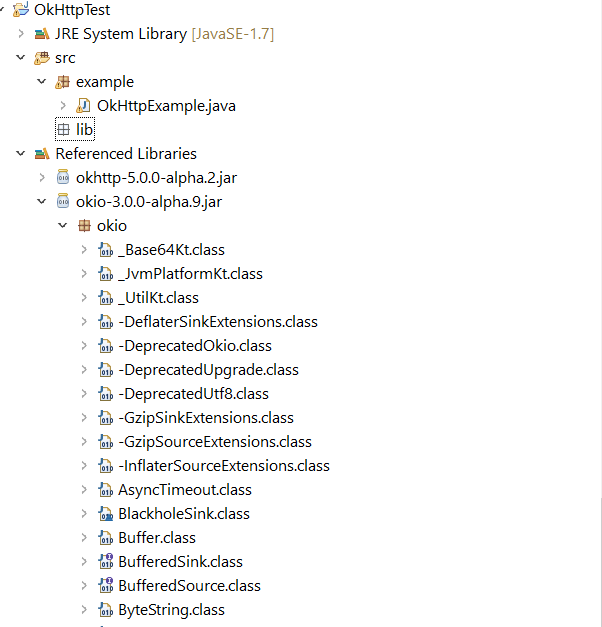Image resolution: width=602 pixels, height=627 pixels.
Task: Click the OkHttpTest project icon
Action: pos(21,10)
